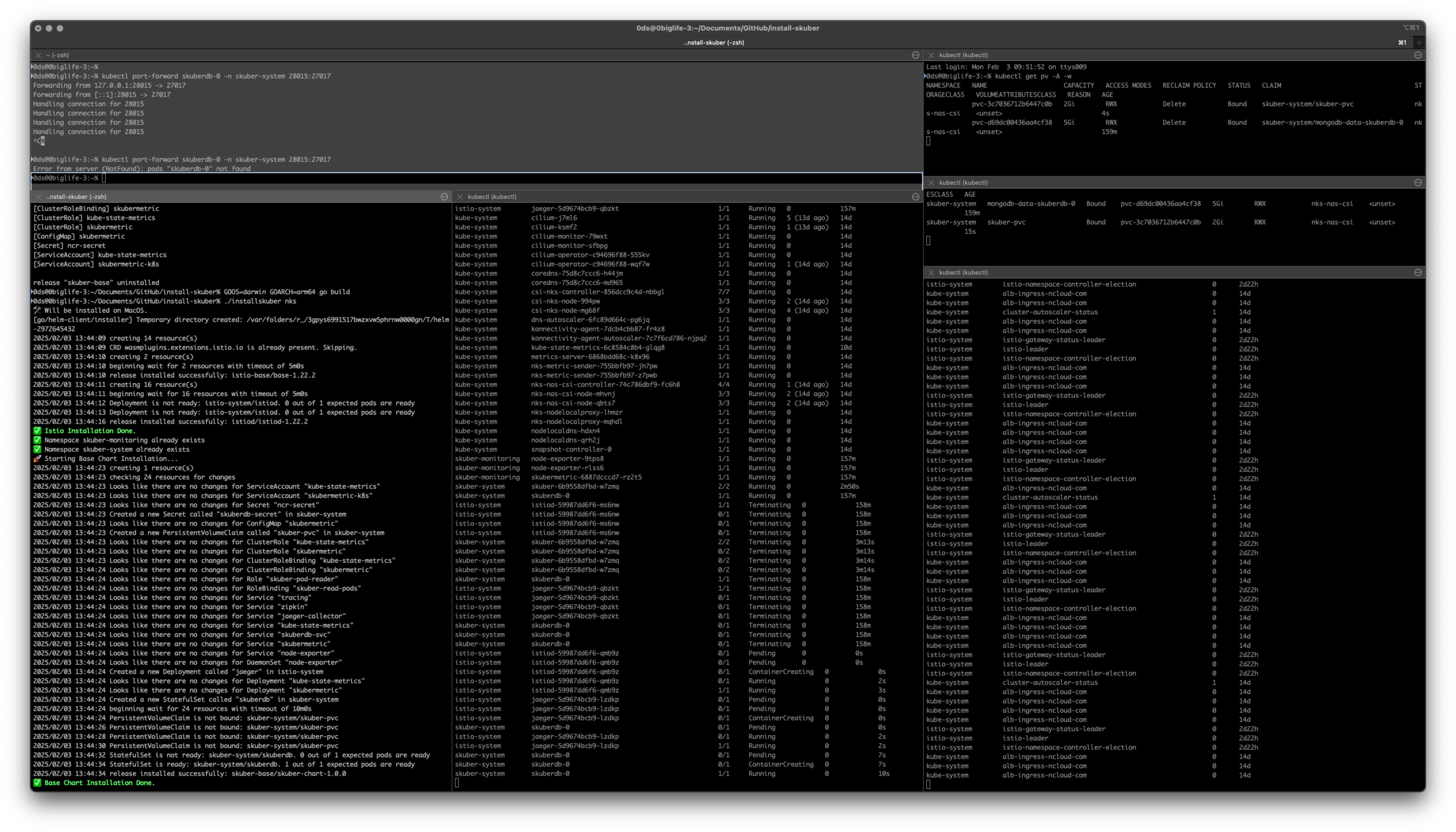The width and height of the screenshot is (1456, 832).
Task: Close the kubectl get pv pane
Action: [x=931, y=55]
